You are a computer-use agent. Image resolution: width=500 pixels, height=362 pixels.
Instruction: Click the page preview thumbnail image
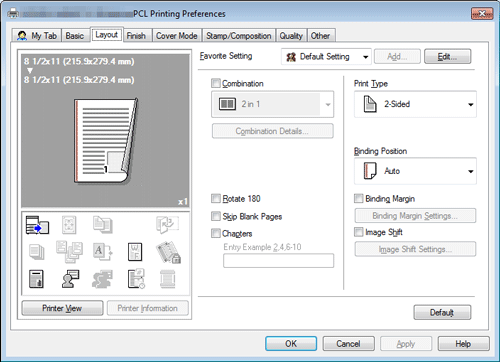click(106, 141)
